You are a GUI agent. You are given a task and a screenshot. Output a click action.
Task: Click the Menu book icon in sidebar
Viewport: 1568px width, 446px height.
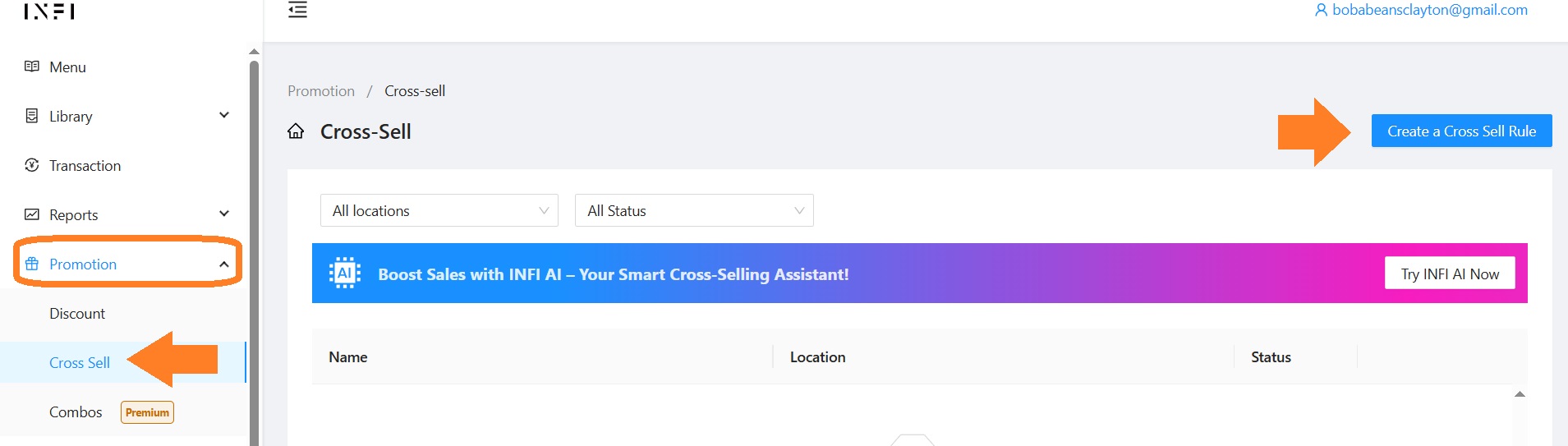point(32,67)
